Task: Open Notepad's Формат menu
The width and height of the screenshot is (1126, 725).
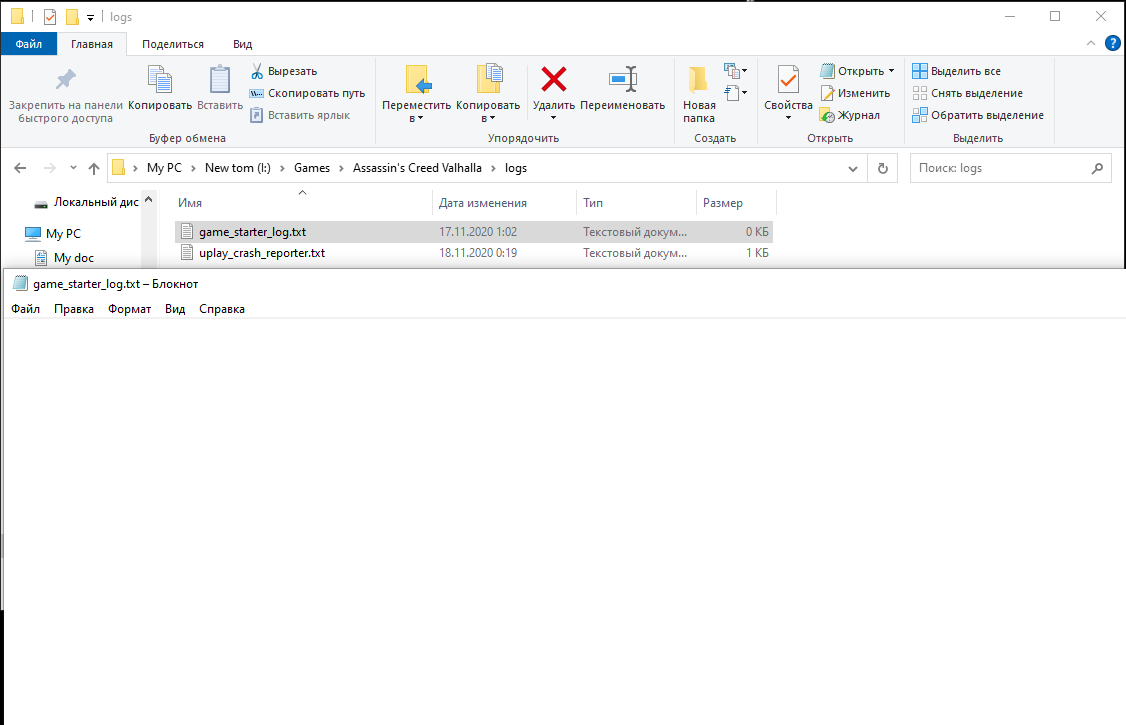Action: [129, 309]
